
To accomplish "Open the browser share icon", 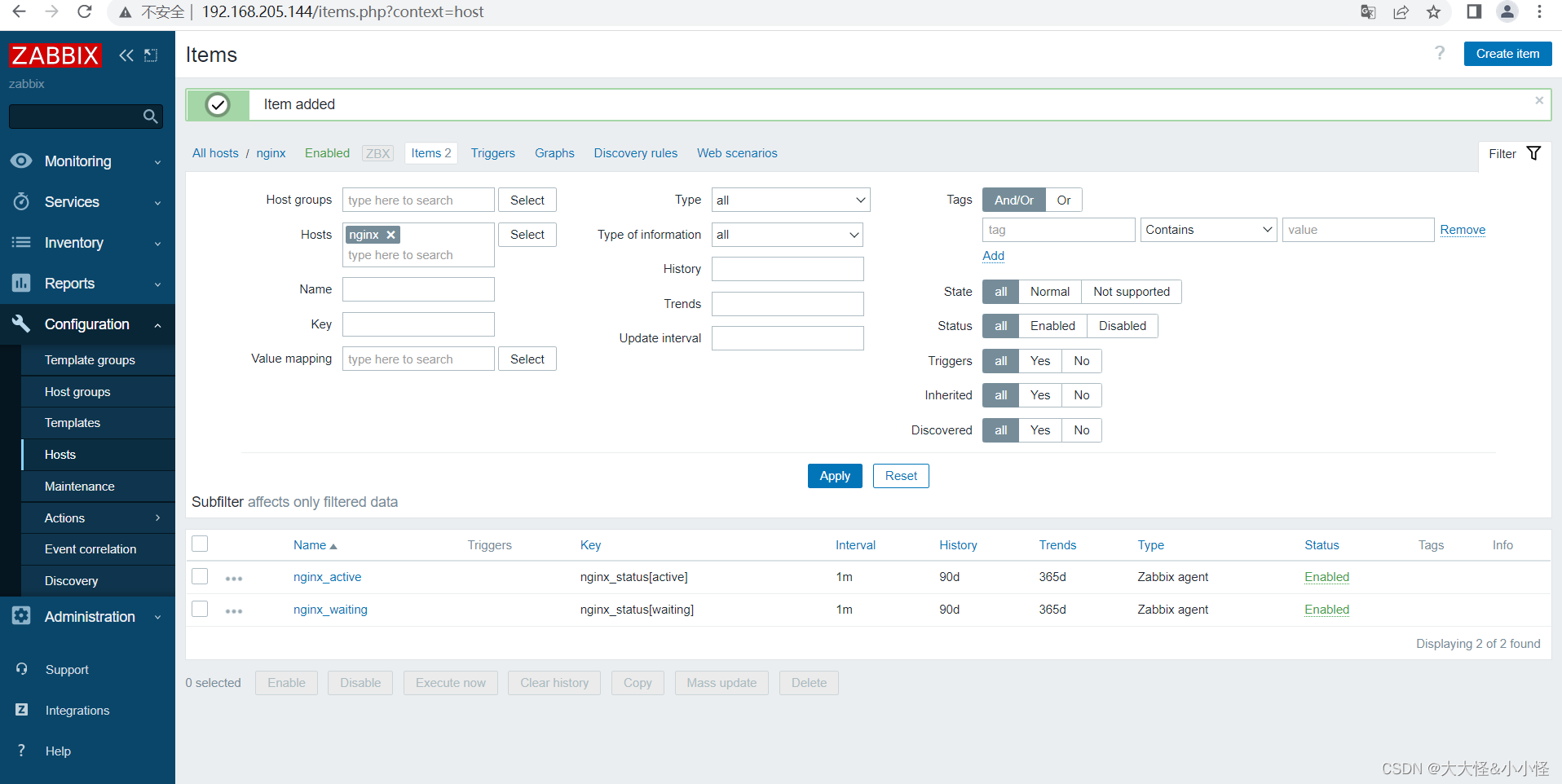I will click(1401, 11).
